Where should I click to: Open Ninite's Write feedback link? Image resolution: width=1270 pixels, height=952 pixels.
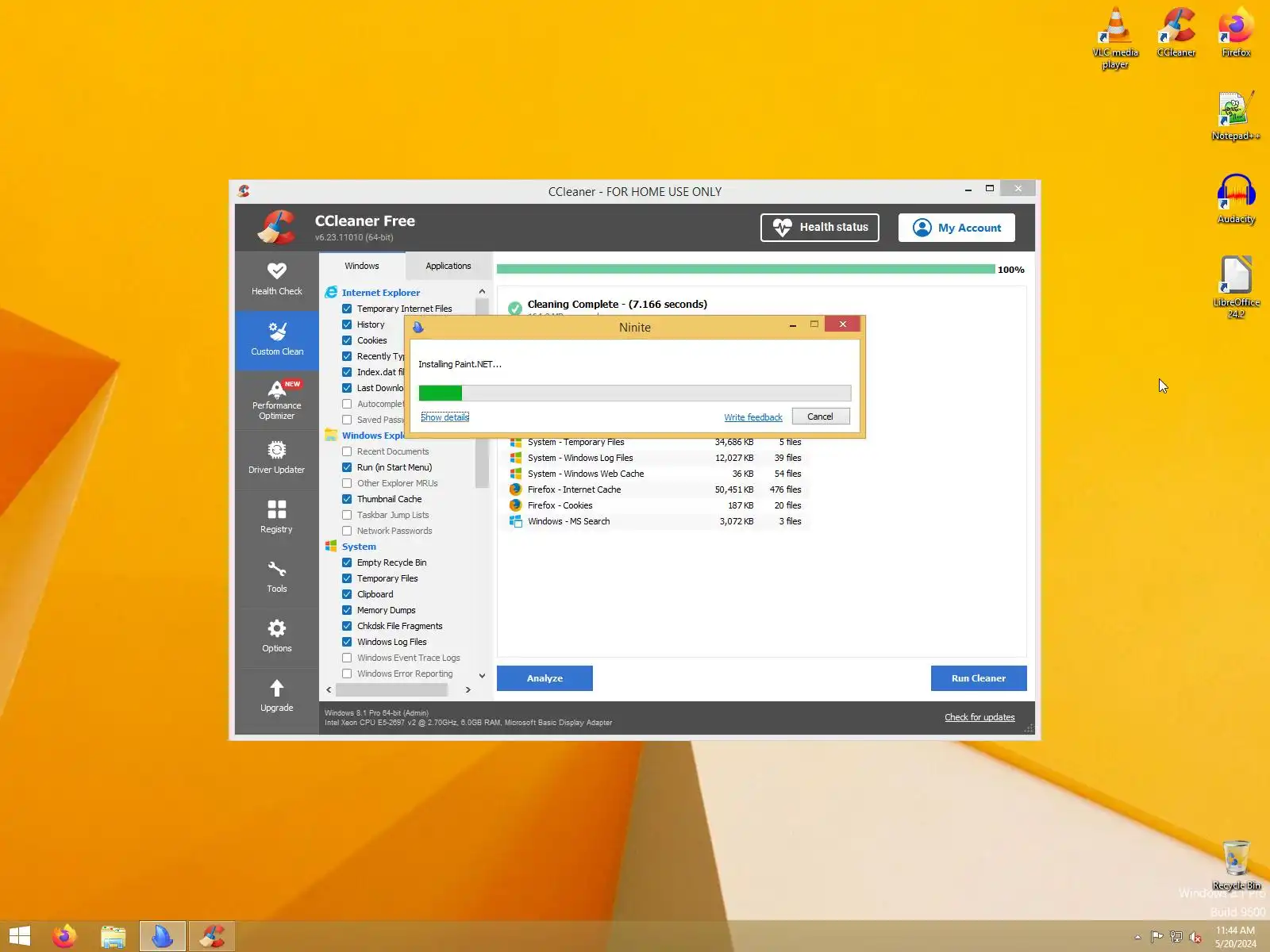753,417
